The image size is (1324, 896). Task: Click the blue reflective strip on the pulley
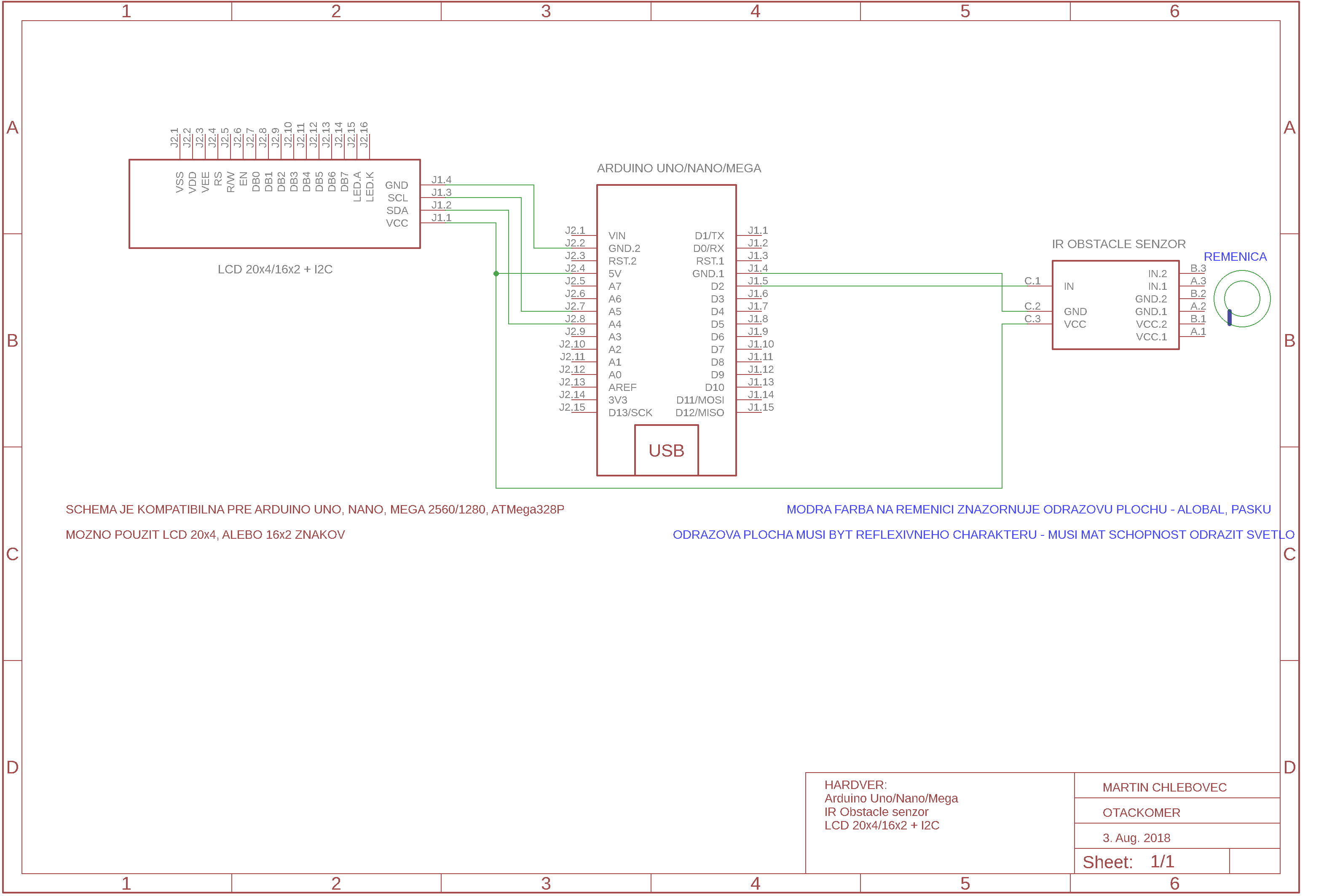(x=1230, y=317)
